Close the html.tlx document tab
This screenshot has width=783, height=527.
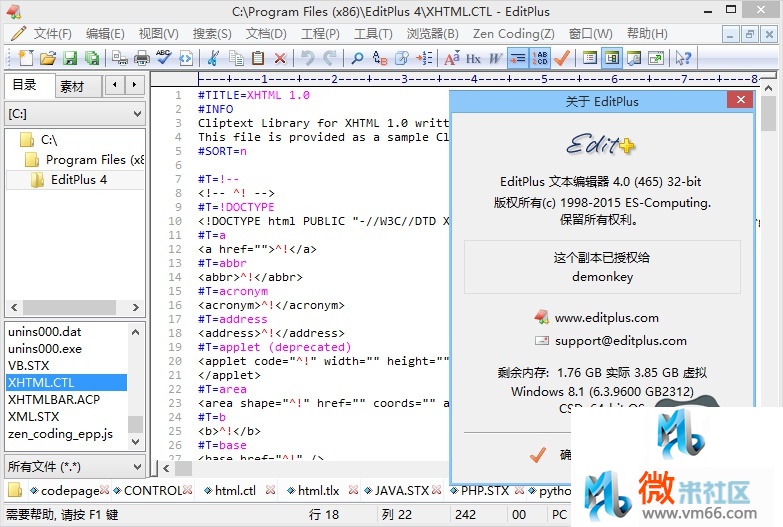[x=353, y=491]
